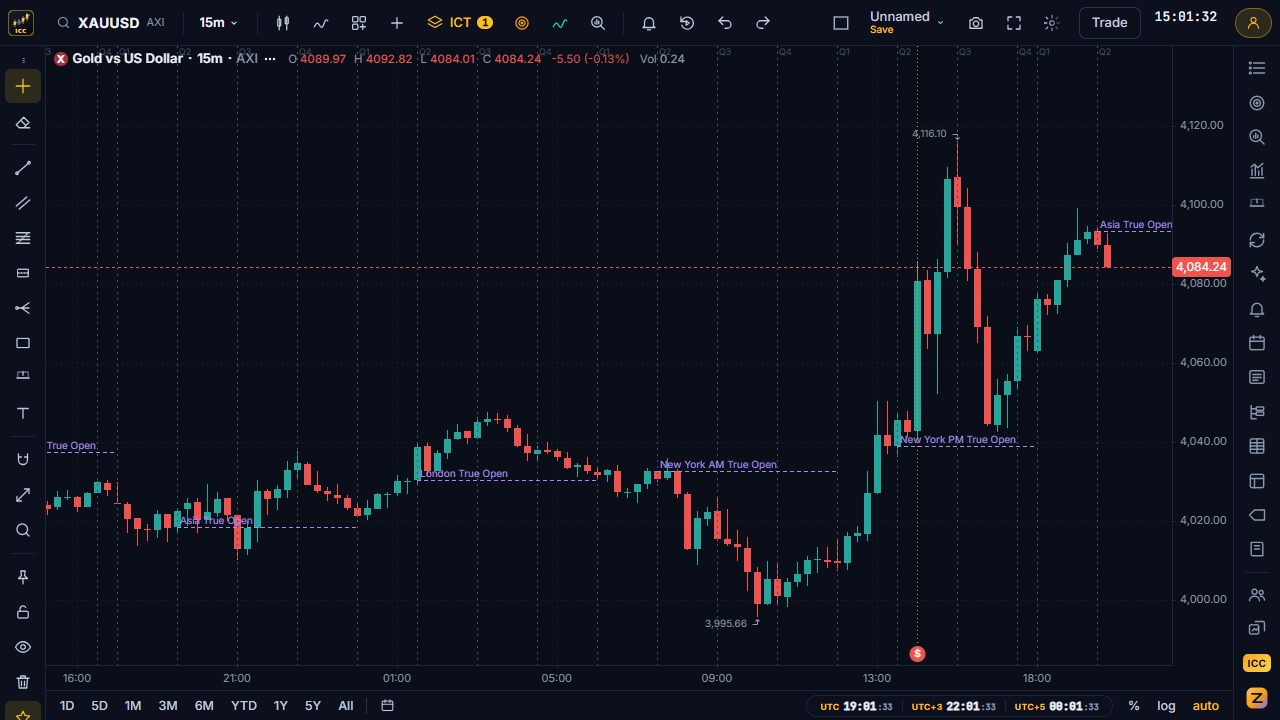This screenshot has width=1280, height=720.
Task: Select the All range tab
Action: pyautogui.click(x=346, y=705)
